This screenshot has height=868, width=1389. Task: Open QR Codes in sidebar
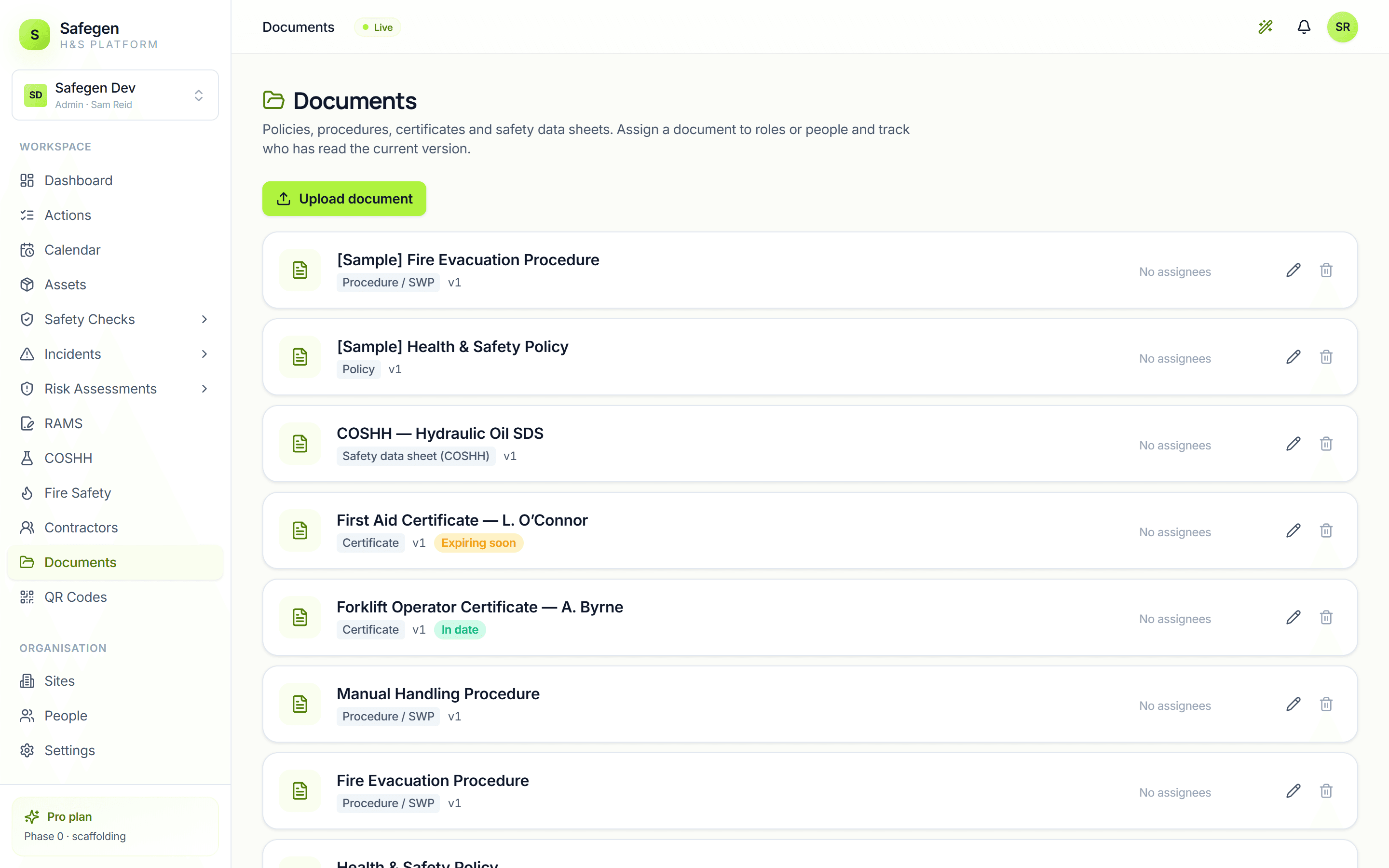[x=115, y=597]
